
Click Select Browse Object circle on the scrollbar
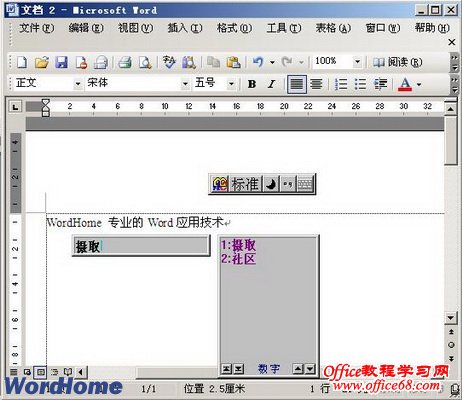tap(451, 345)
